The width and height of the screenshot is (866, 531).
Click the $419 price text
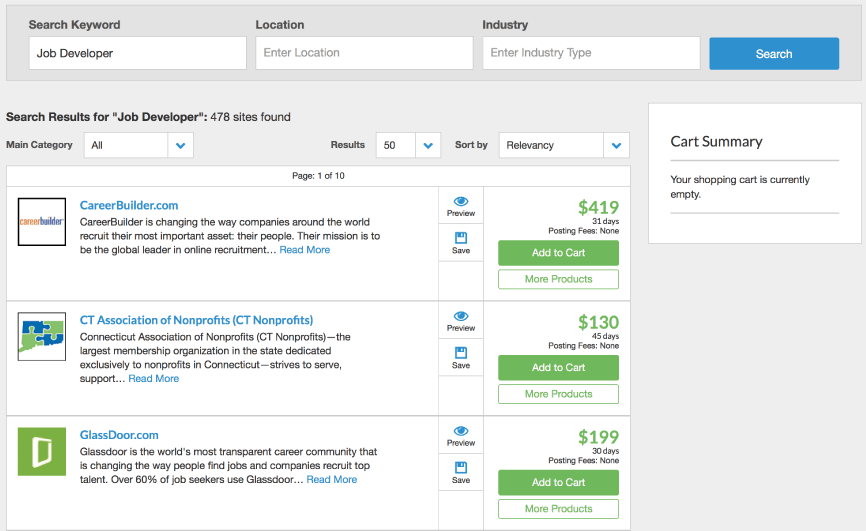click(598, 208)
